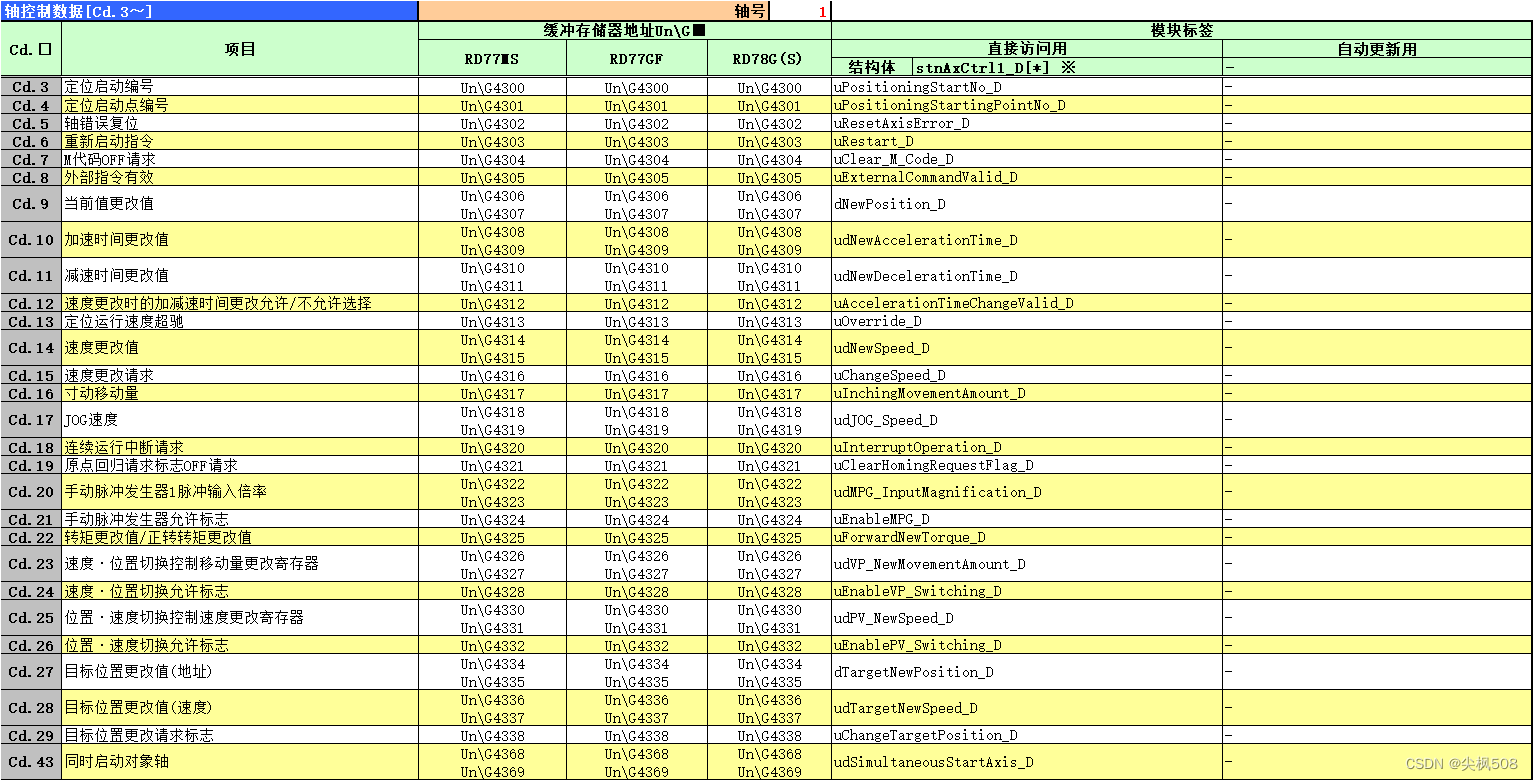Select the uForwardNewTorque_D label cell
This screenshot has width=1533, height=780.
pos(1027,537)
